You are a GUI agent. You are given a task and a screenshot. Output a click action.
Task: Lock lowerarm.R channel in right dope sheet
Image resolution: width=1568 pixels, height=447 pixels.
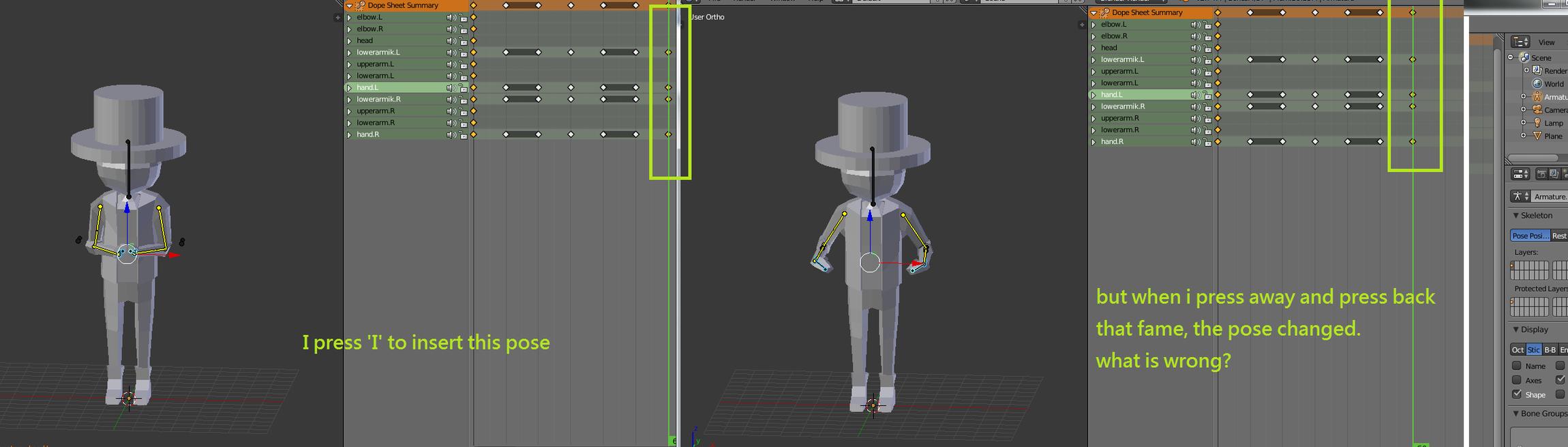[1207, 130]
